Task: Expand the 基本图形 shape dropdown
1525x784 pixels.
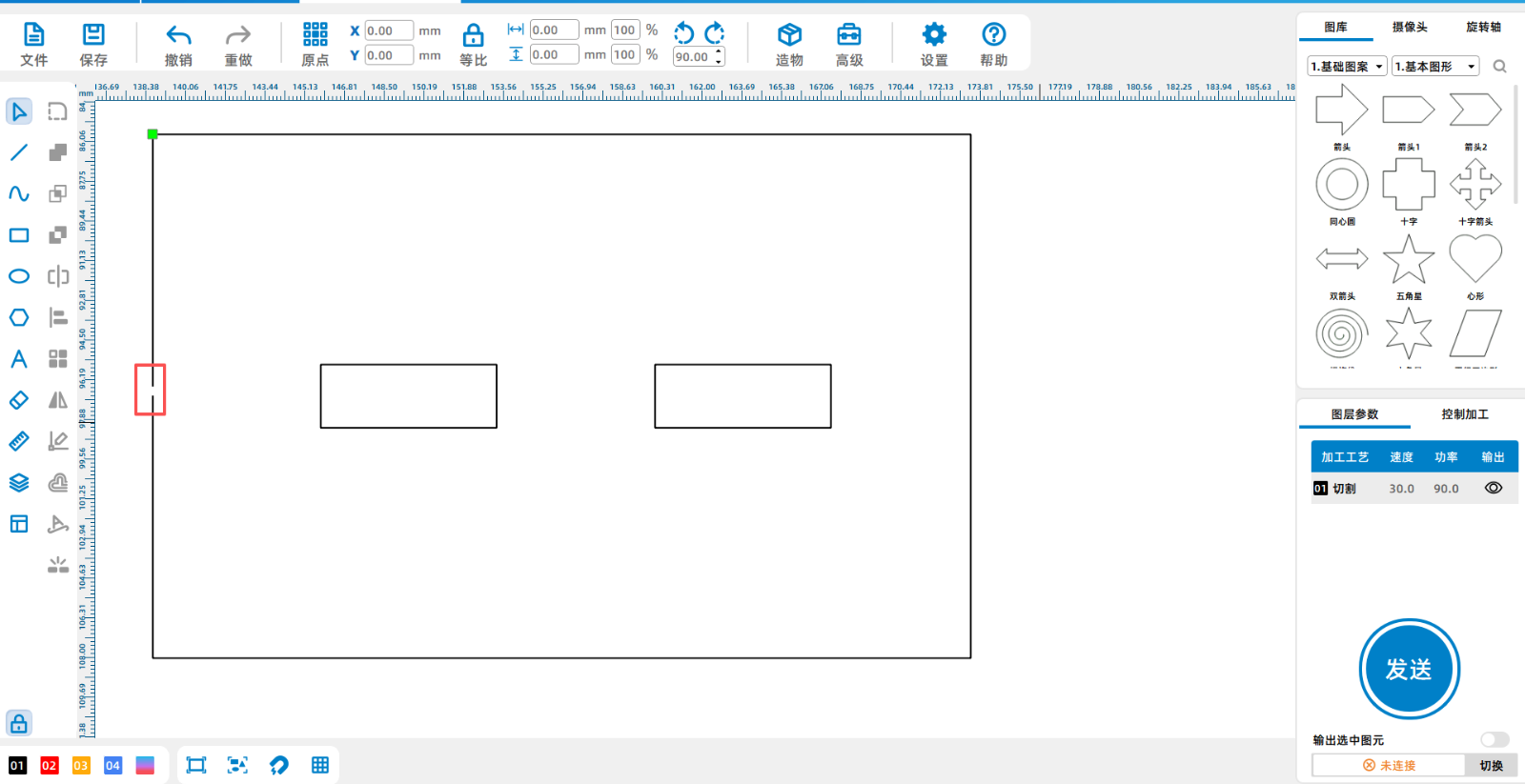Action: (1434, 67)
